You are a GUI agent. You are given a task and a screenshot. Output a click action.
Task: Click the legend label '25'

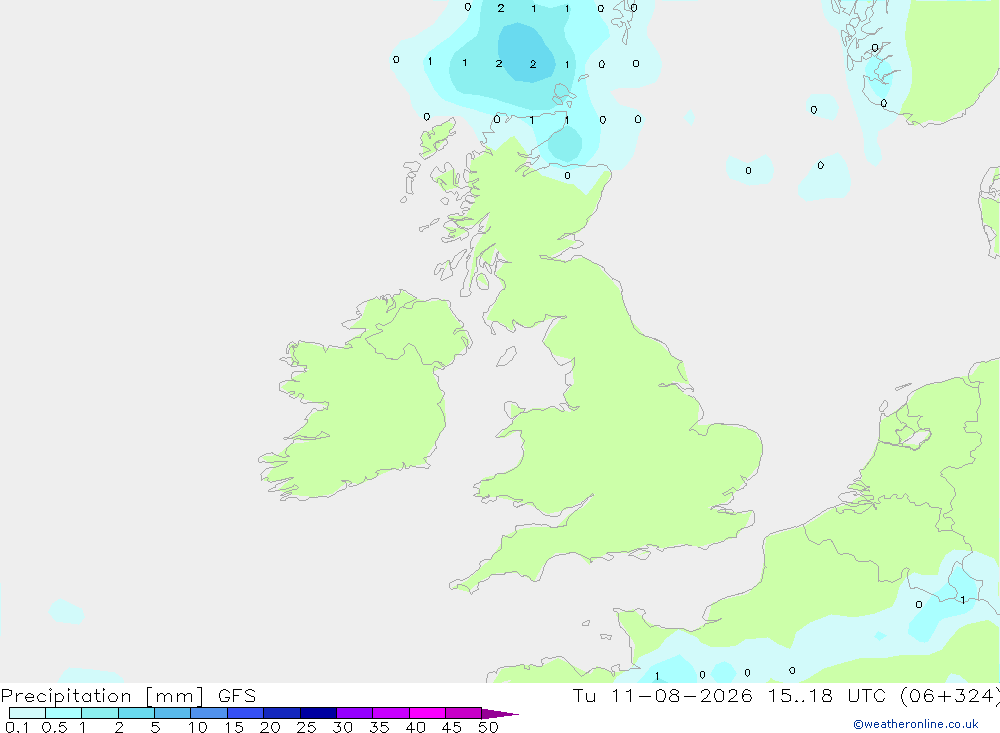[x=306, y=727]
